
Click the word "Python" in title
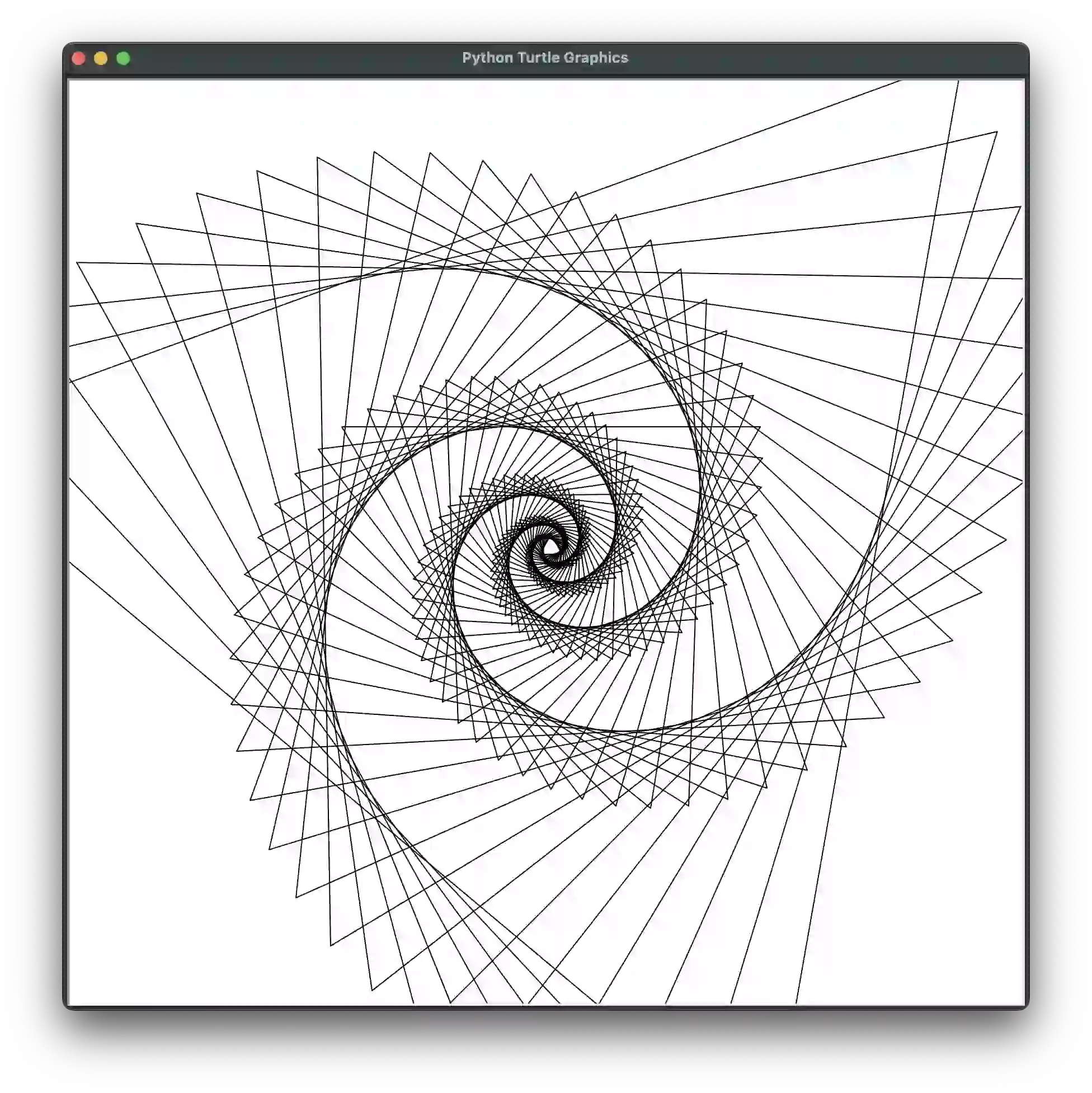click(487, 58)
